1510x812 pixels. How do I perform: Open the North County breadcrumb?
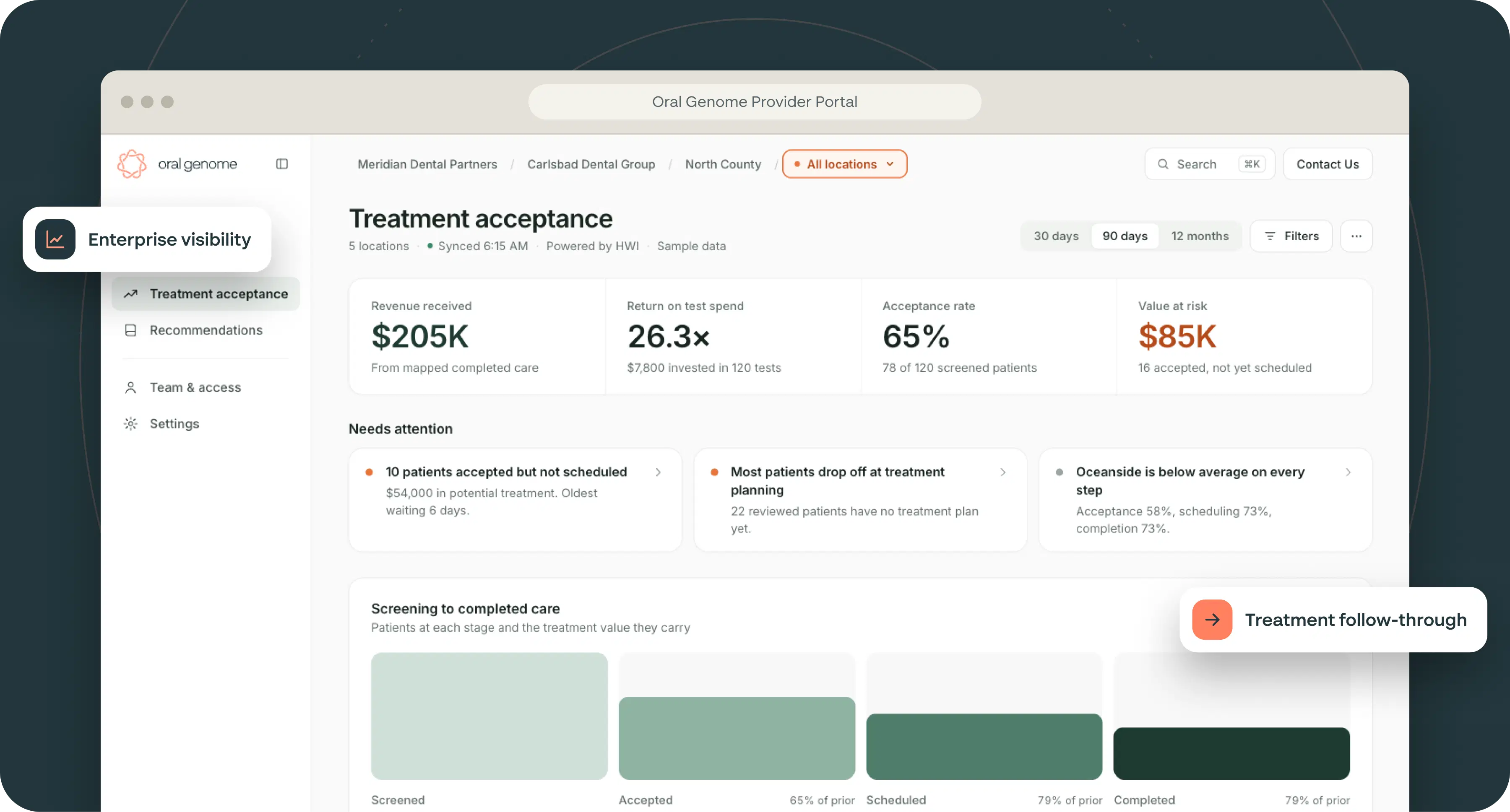pyautogui.click(x=723, y=165)
